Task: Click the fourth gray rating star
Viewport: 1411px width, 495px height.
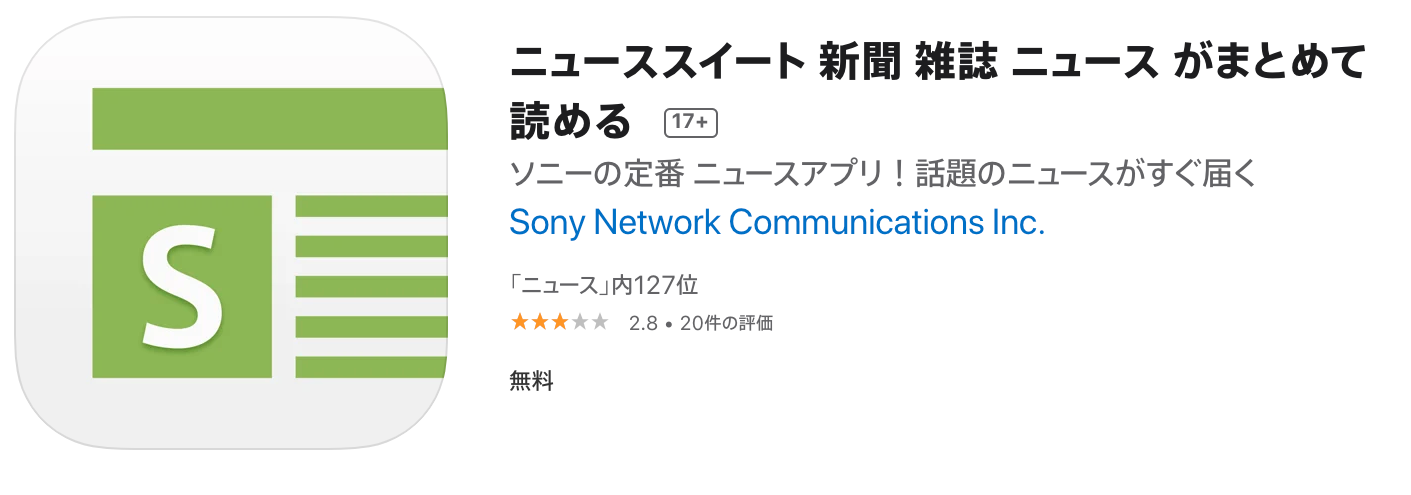Action: click(579, 322)
